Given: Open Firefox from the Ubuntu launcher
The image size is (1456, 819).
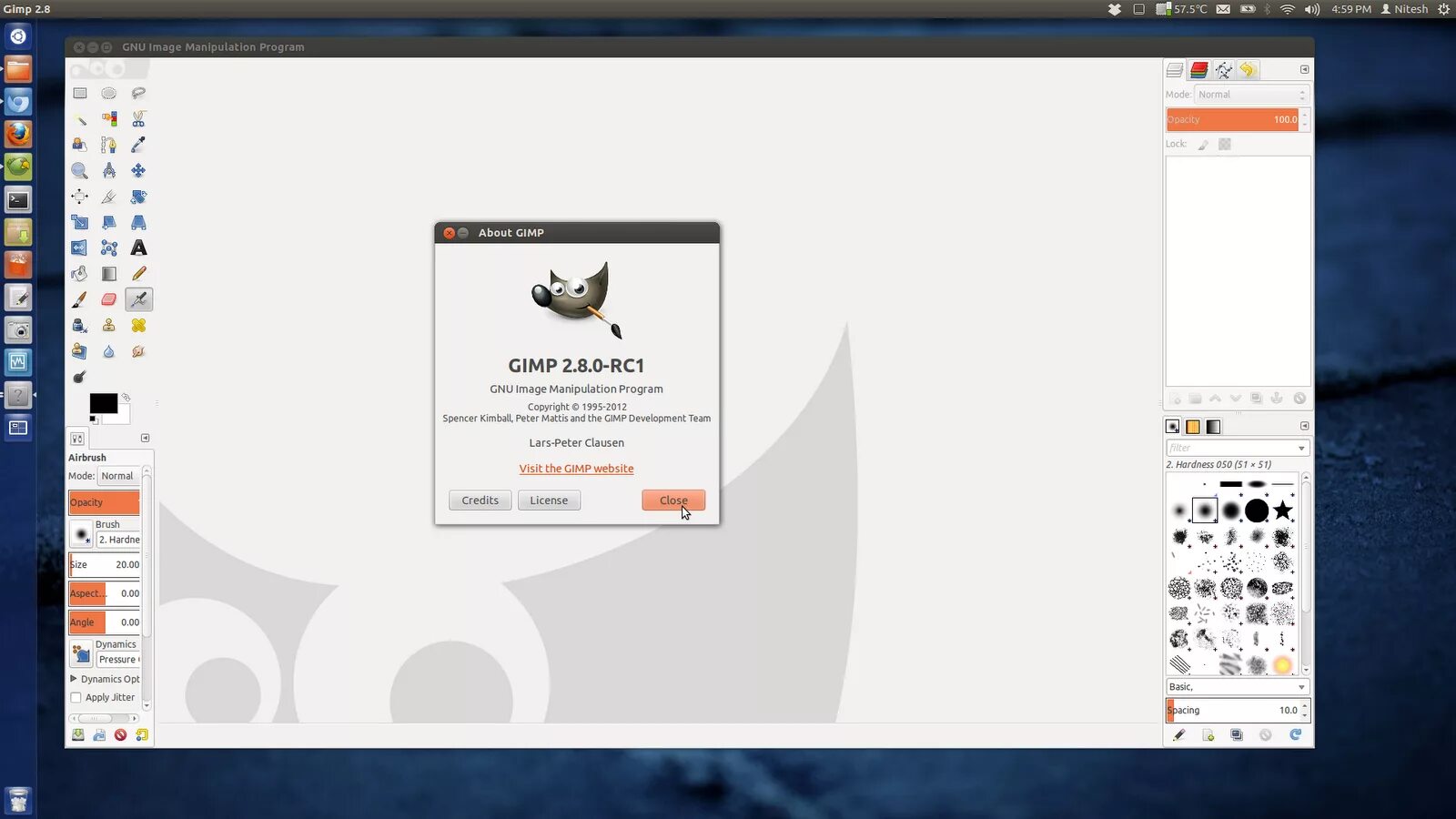Looking at the screenshot, I should [18, 135].
